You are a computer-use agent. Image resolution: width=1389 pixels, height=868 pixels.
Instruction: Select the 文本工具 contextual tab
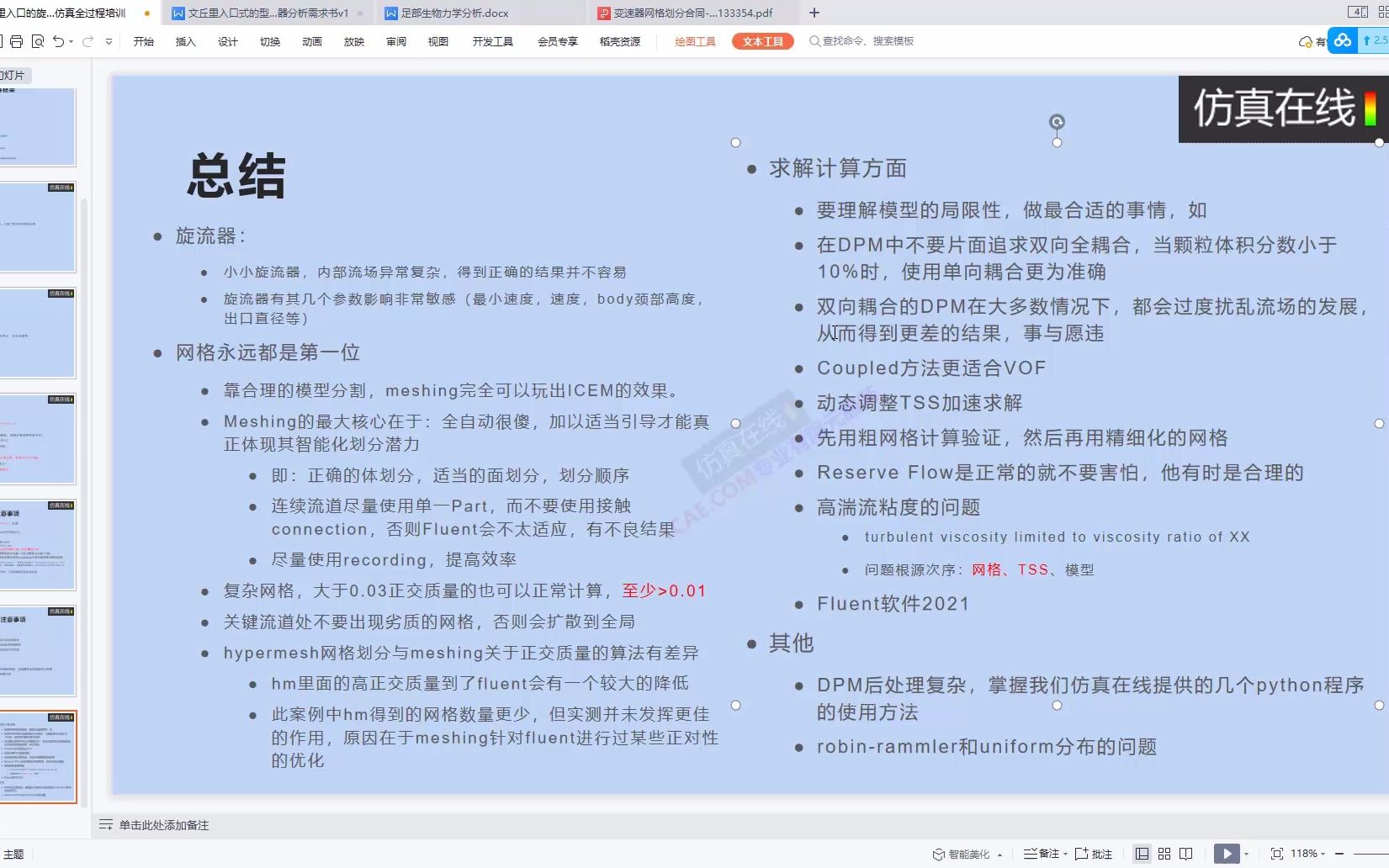point(763,41)
